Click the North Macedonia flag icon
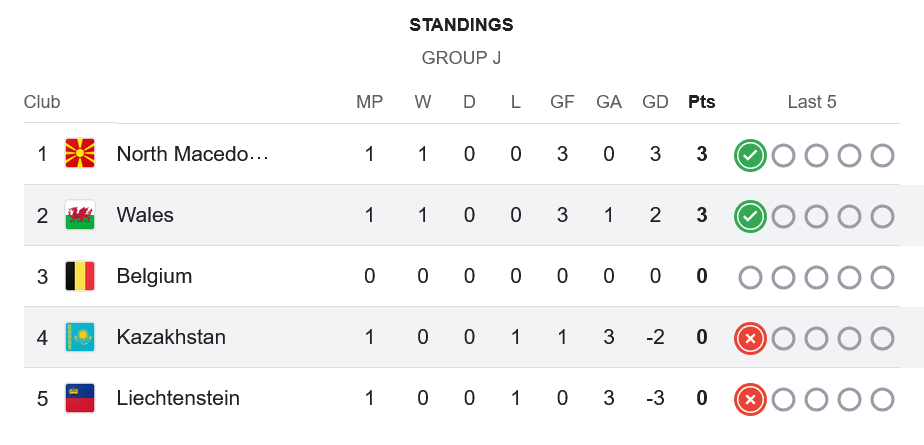 [80, 154]
